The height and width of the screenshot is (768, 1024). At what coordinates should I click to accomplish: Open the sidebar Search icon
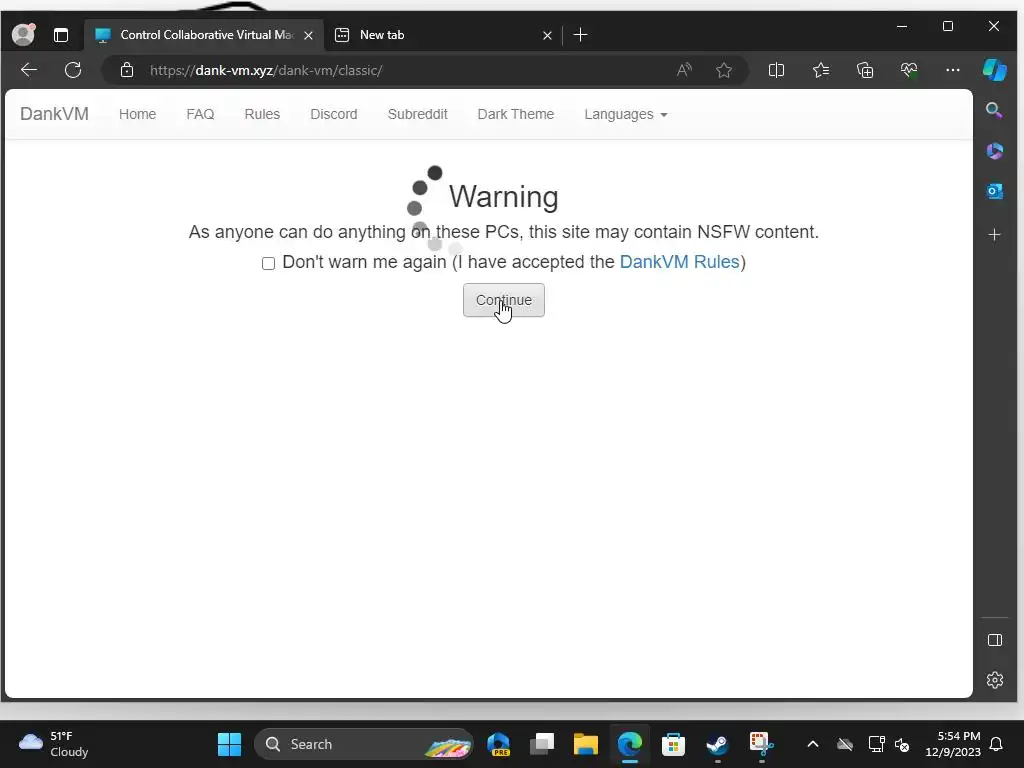[994, 110]
